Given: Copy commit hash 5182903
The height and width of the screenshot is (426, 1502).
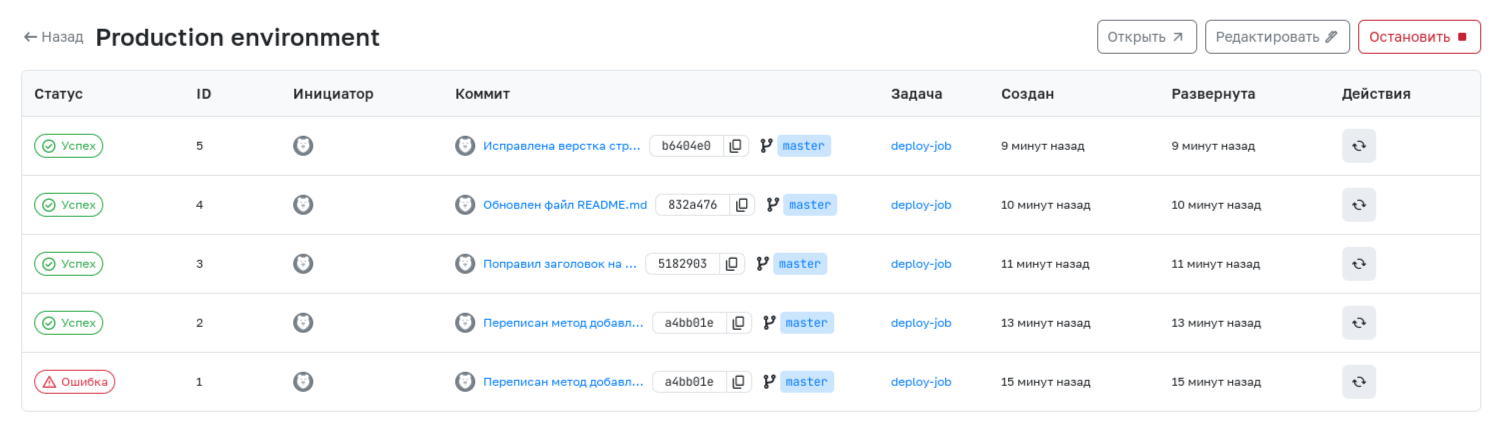Looking at the screenshot, I should (732, 264).
